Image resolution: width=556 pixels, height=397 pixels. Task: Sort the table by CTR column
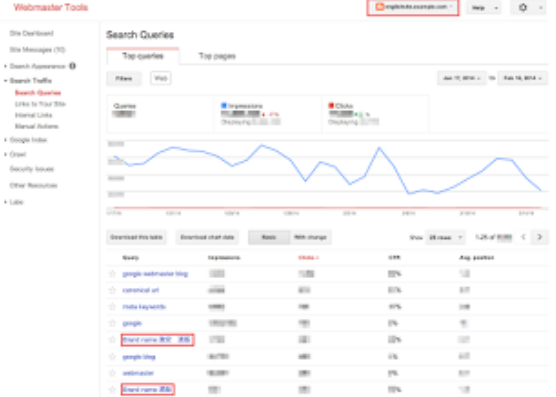tap(394, 257)
